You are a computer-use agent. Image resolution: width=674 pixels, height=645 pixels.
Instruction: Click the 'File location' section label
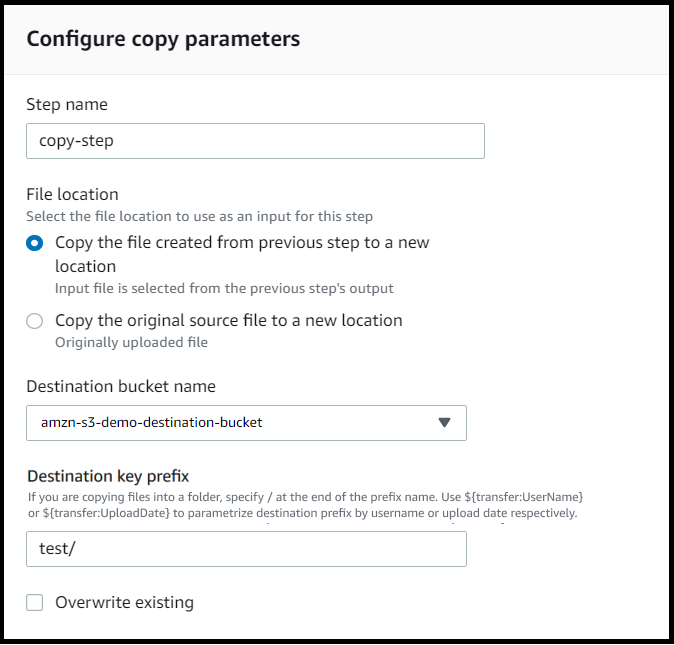(72, 194)
